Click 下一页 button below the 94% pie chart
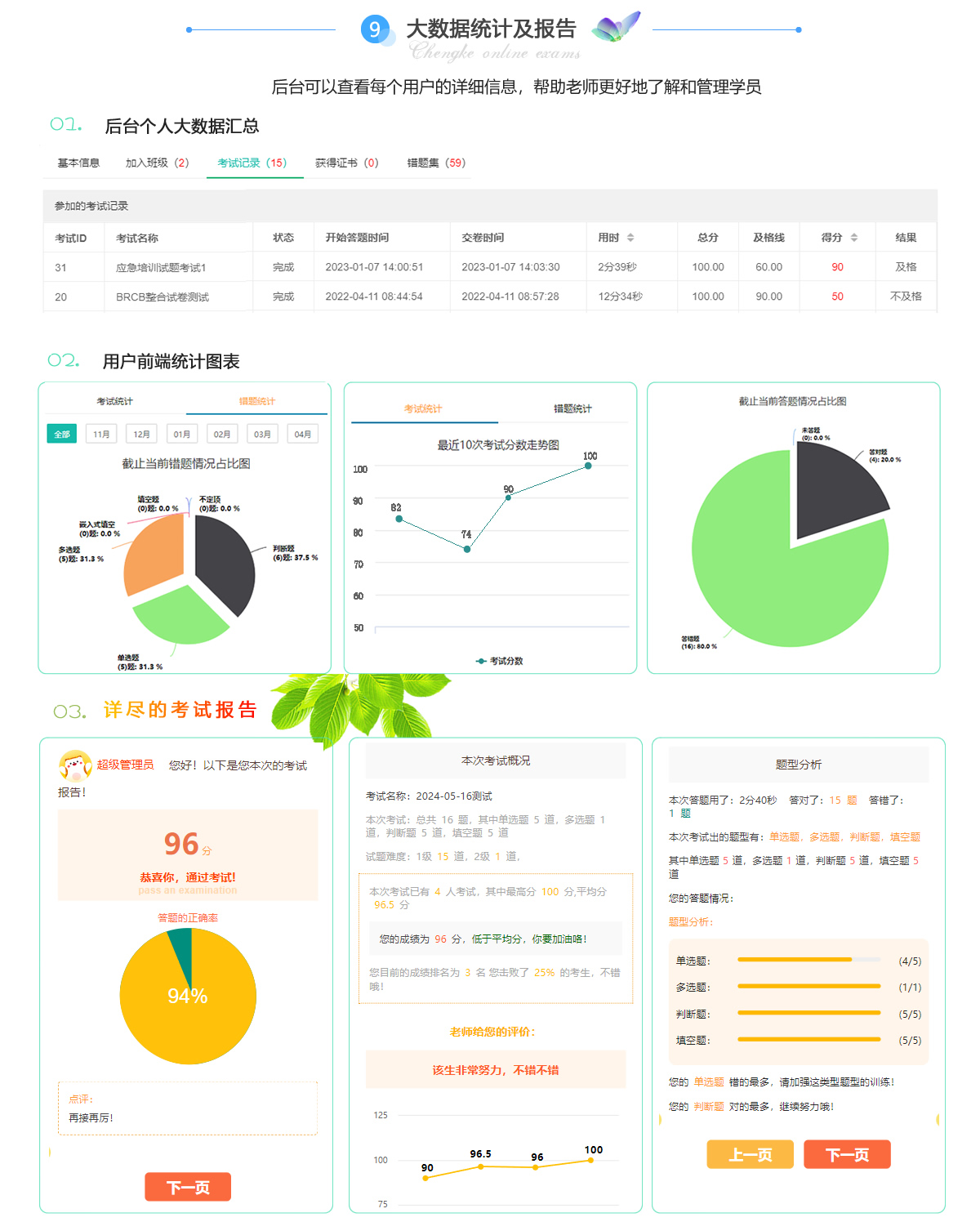This screenshot has height=1222, width=980. tap(188, 1187)
